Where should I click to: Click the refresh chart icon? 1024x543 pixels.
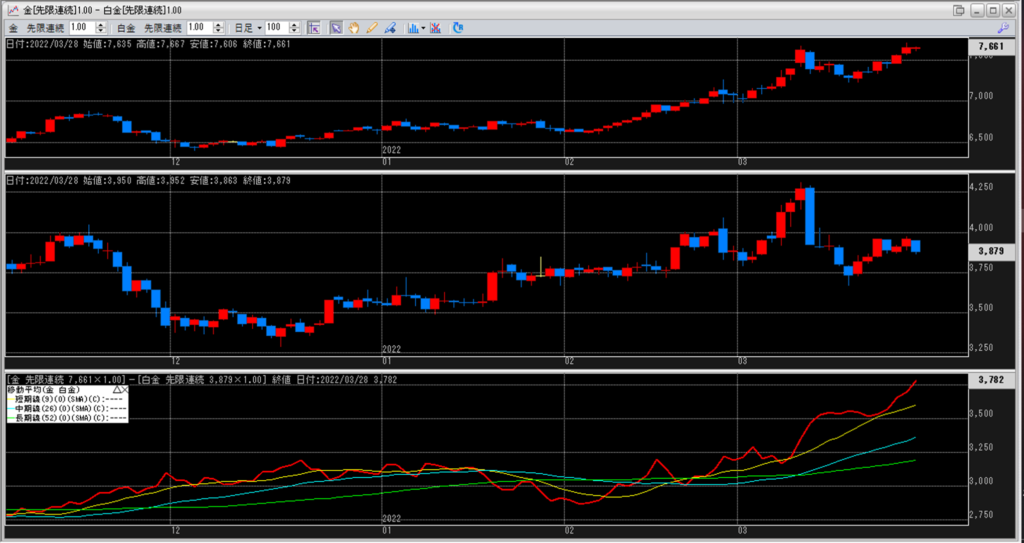(x=458, y=28)
